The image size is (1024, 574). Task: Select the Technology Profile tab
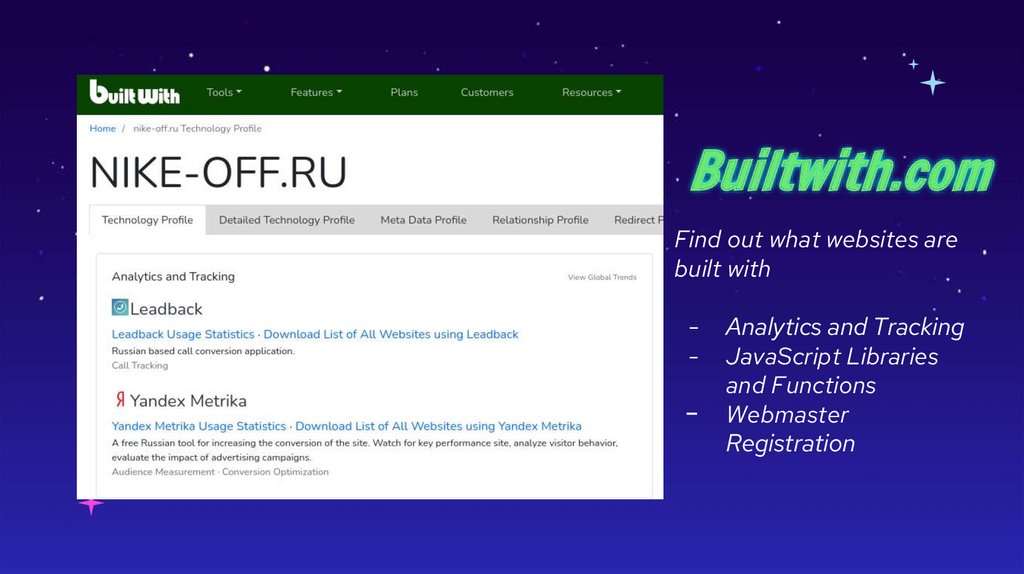coord(148,220)
